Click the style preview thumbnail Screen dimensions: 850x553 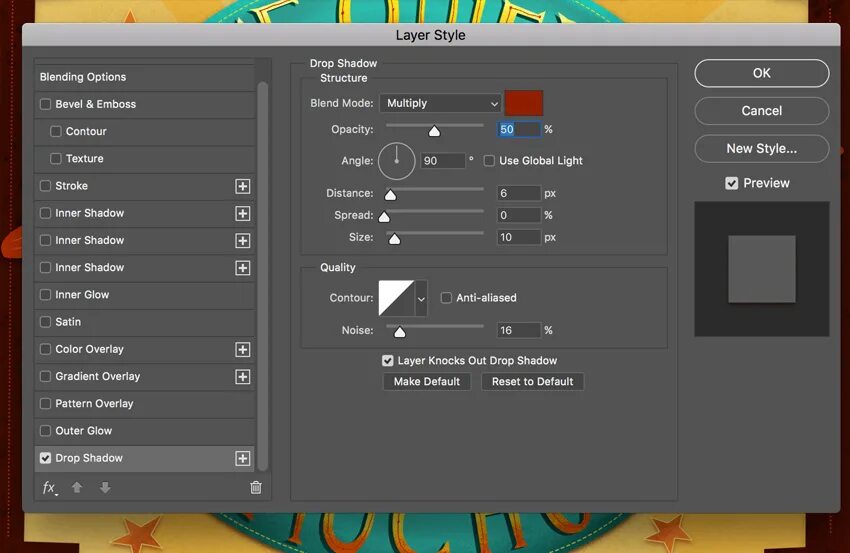tap(762, 269)
